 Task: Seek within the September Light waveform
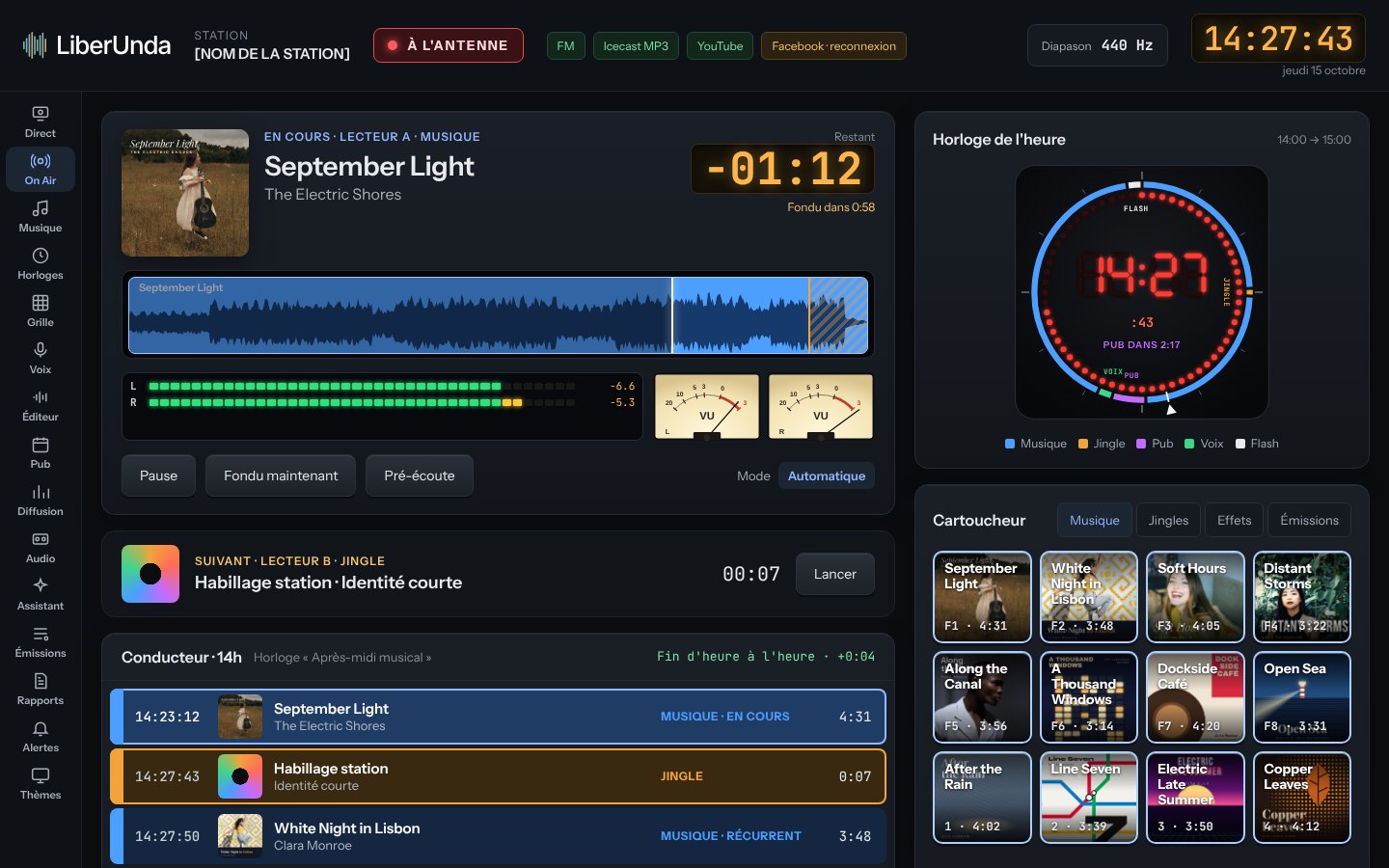[x=499, y=315]
